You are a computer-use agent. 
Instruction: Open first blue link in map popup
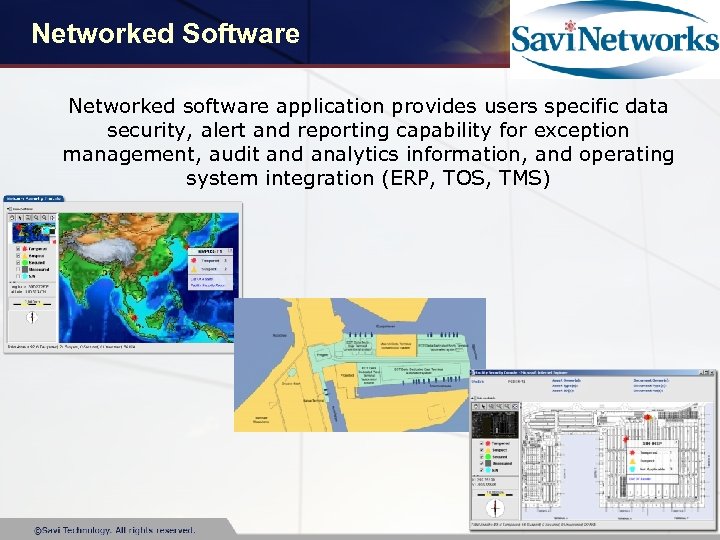click(202, 279)
